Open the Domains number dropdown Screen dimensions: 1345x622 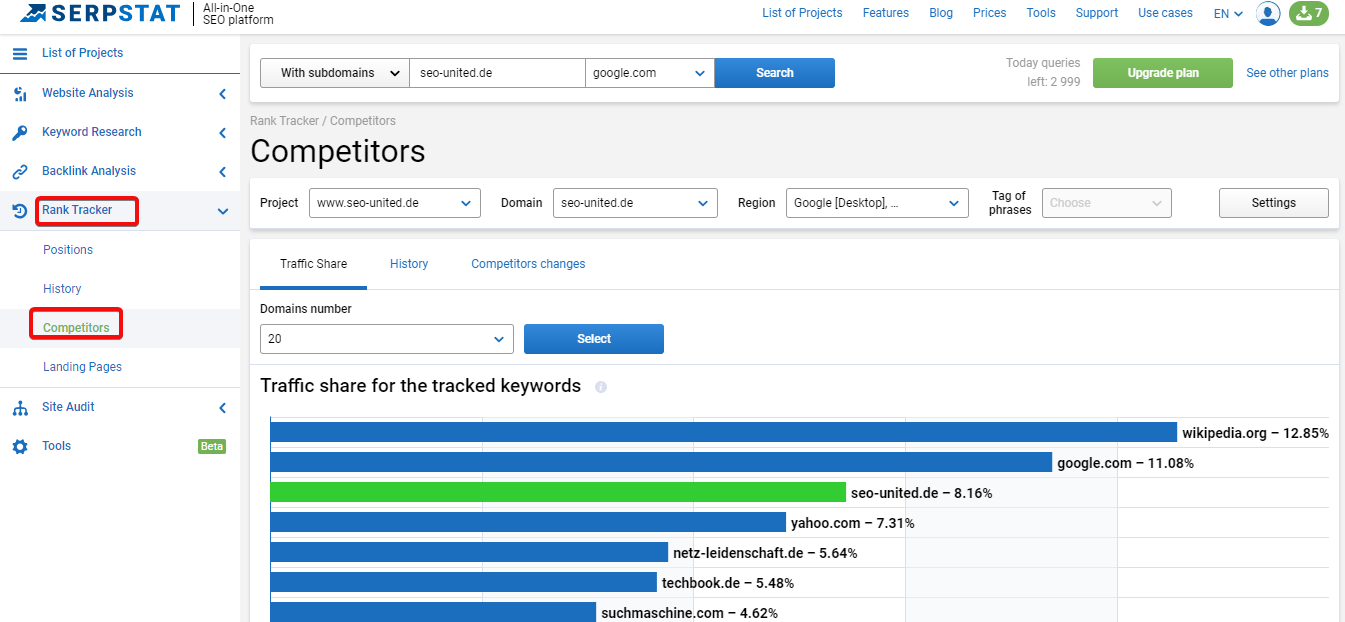click(387, 339)
